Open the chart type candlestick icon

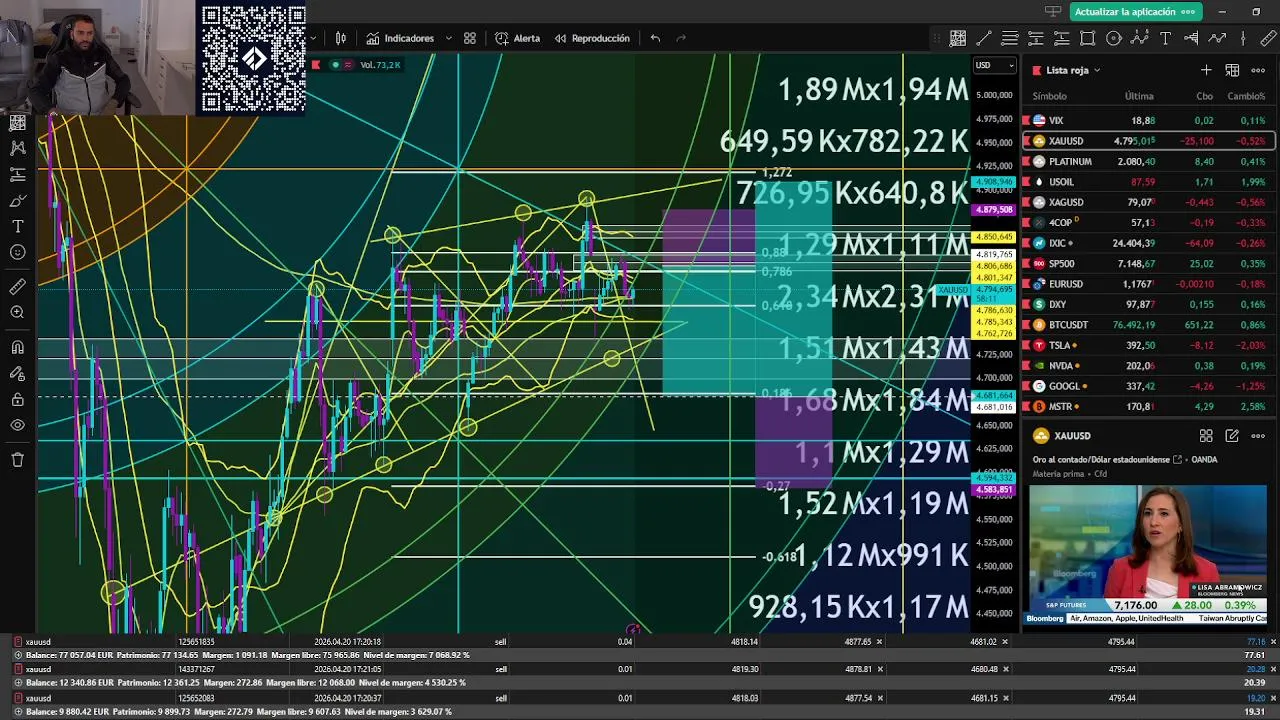pyautogui.click(x=341, y=38)
